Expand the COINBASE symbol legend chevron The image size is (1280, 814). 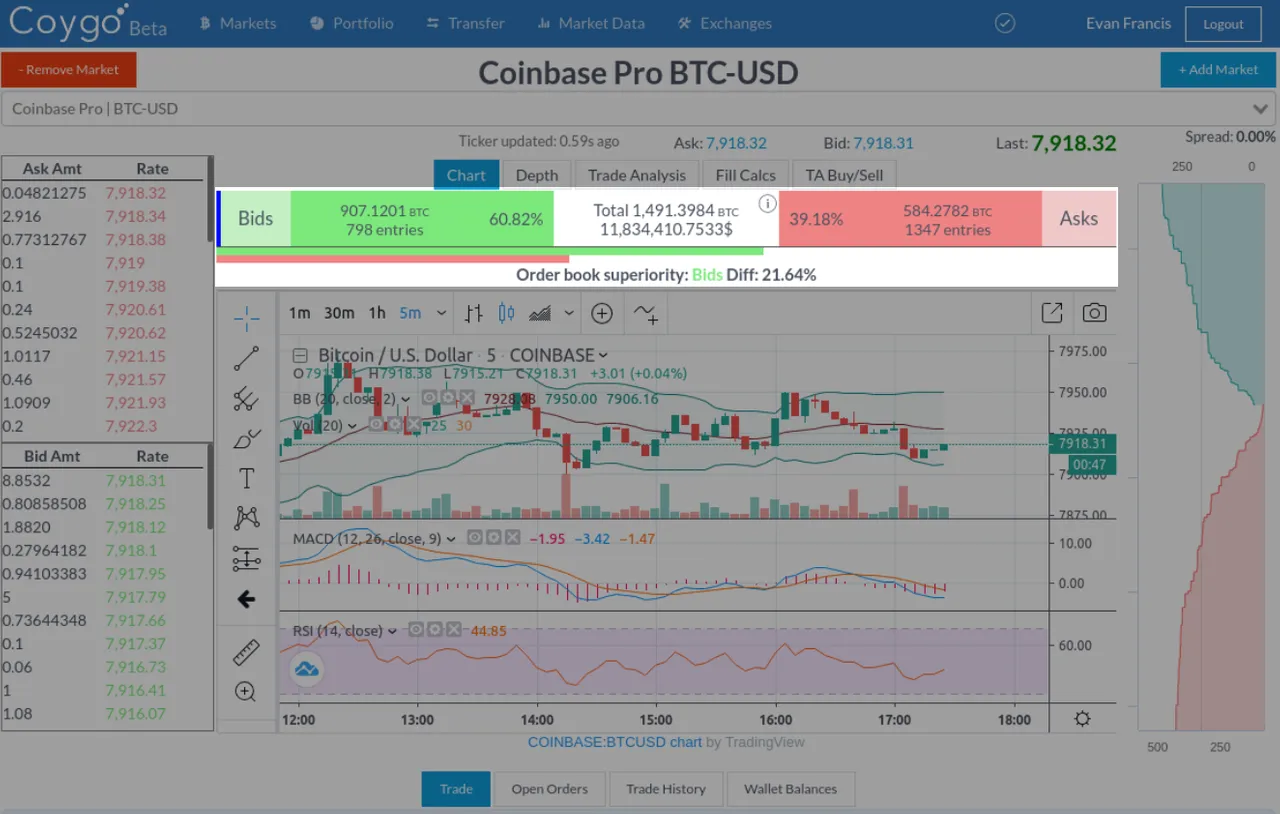pyautogui.click(x=603, y=355)
